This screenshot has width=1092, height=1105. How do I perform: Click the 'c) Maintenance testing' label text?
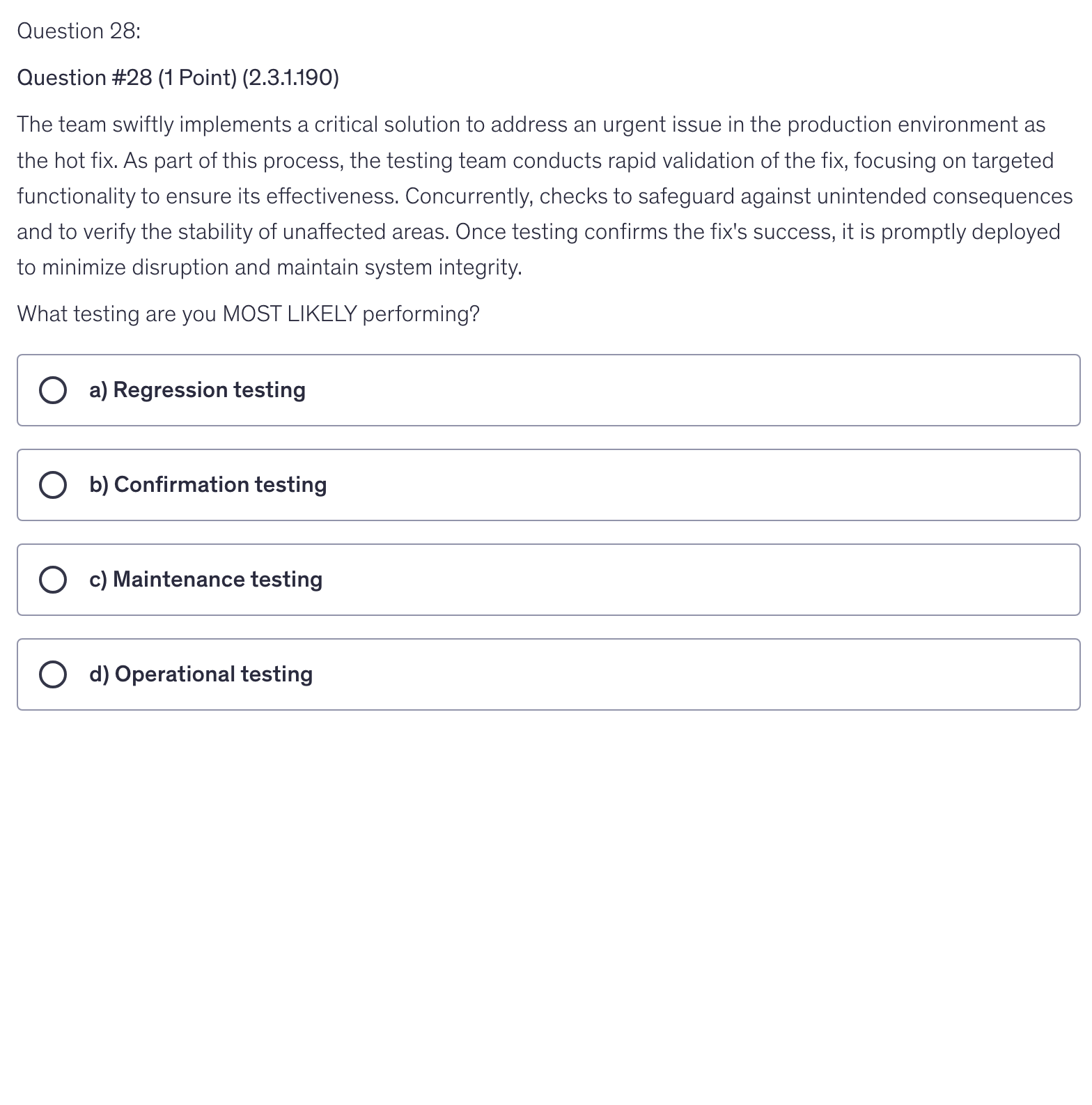[205, 580]
